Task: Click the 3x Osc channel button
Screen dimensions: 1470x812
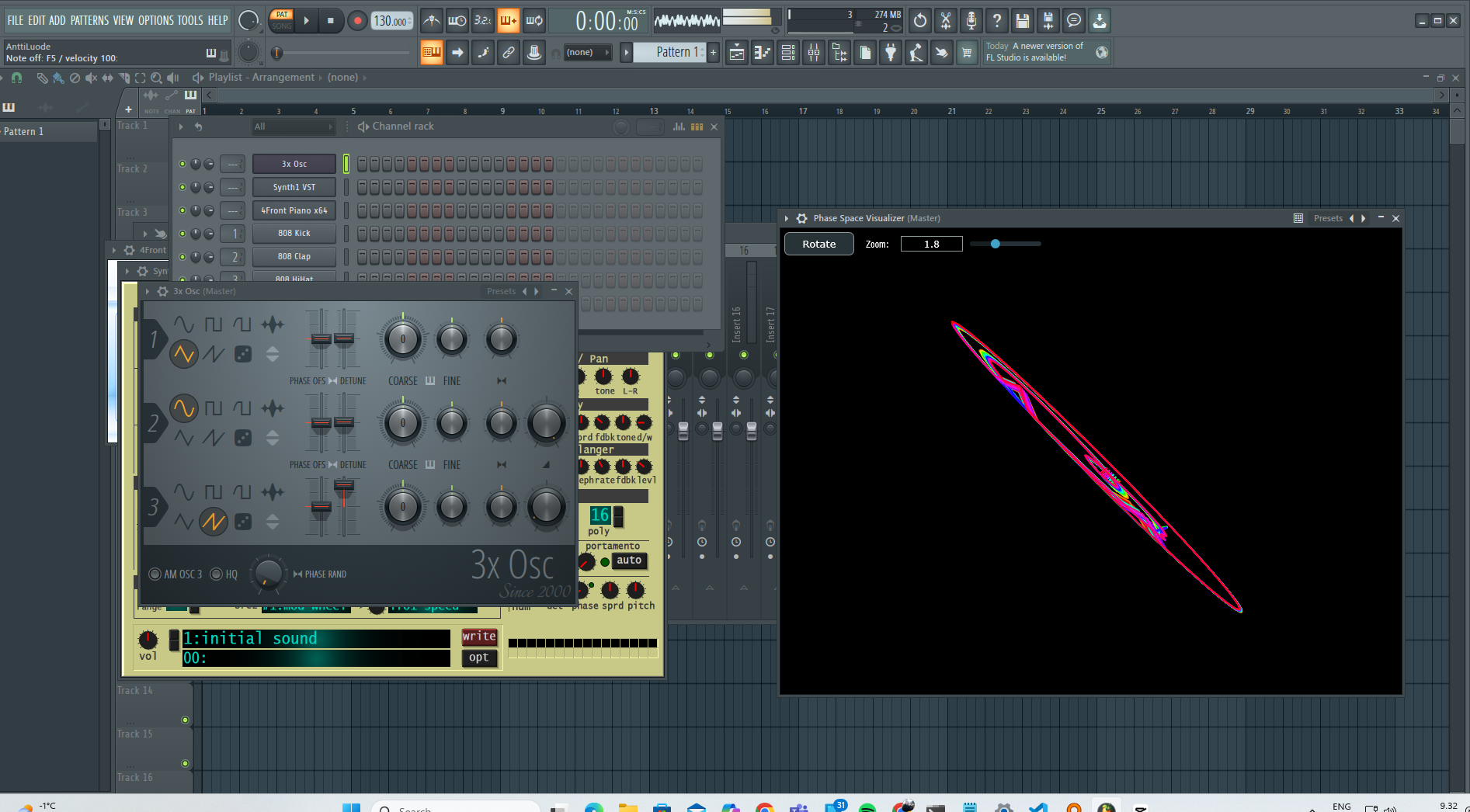Action: (294, 164)
